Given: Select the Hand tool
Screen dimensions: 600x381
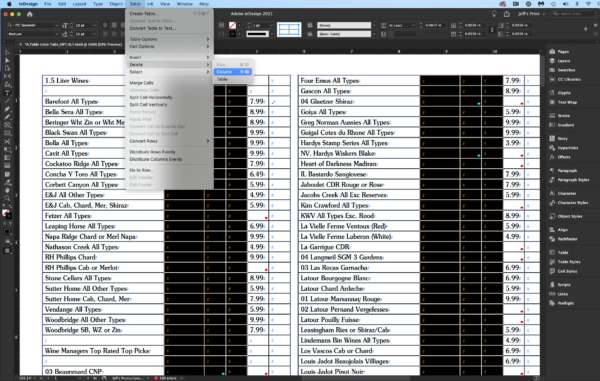Looking at the screenshot, I should (x=7, y=190).
